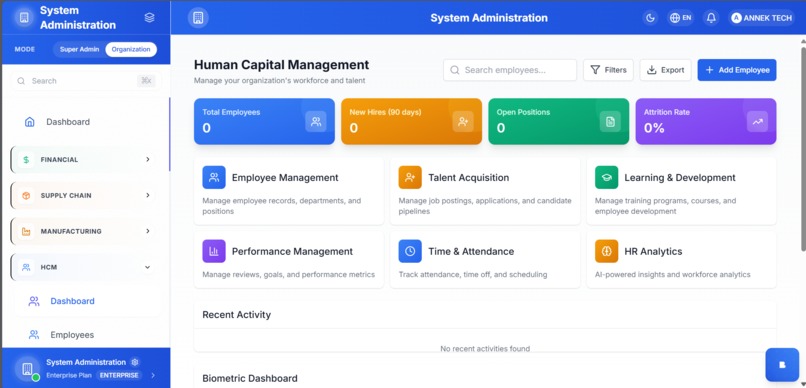Viewport: 806px width, 388px height.
Task: Click the floating blue button at bottom right
Action: pos(782,364)
